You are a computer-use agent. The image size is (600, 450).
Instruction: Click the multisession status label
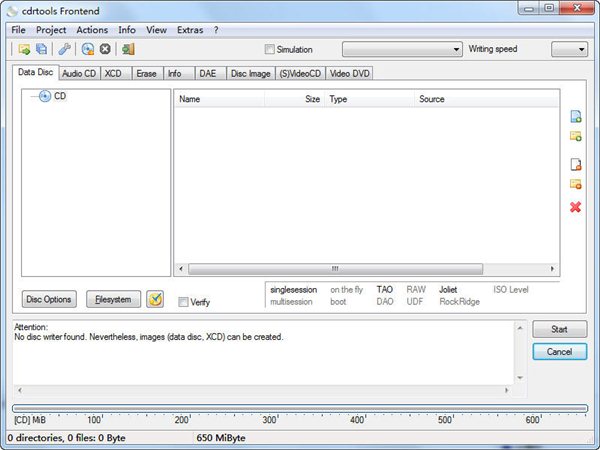tap(291, 302)
